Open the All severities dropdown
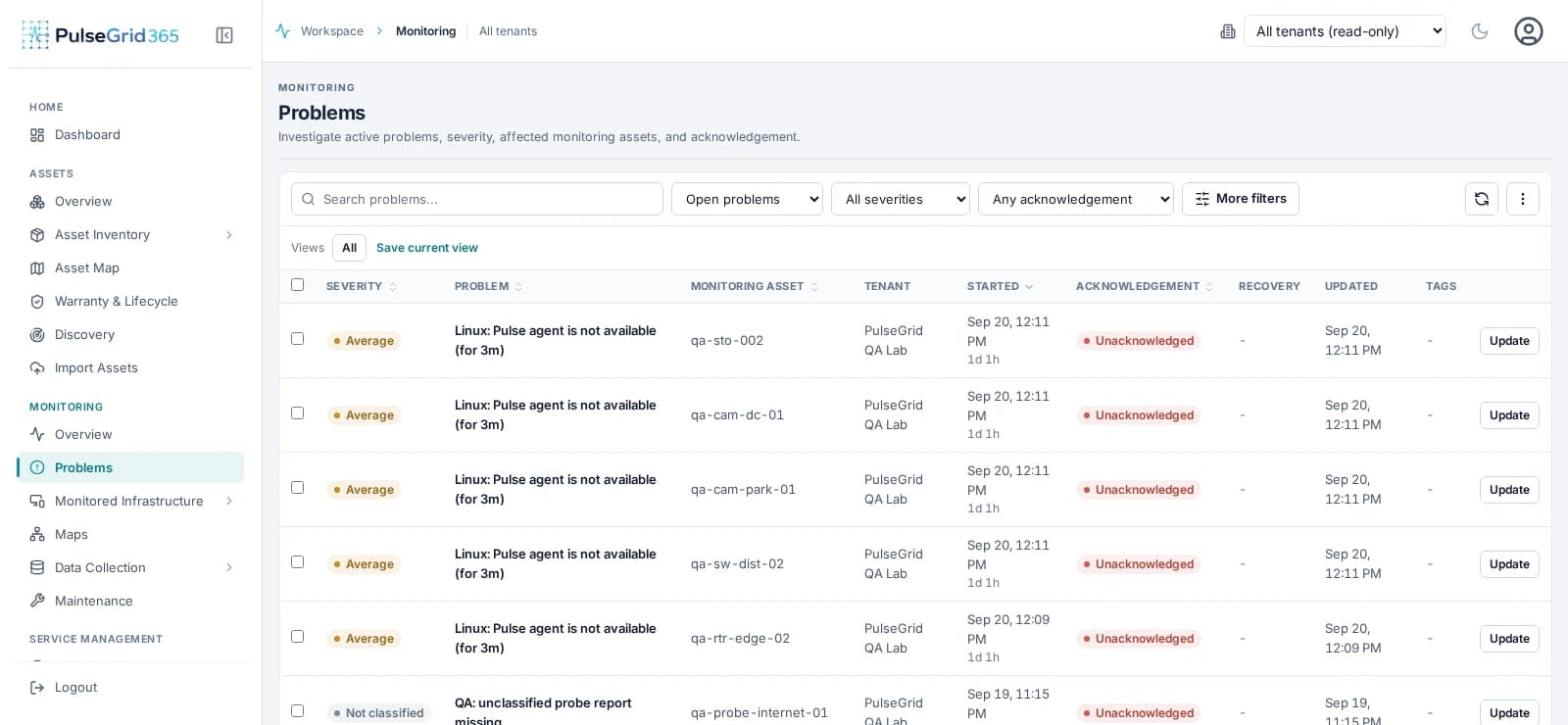The width and height of the screenshot is (1568, 725). (901, 199)
